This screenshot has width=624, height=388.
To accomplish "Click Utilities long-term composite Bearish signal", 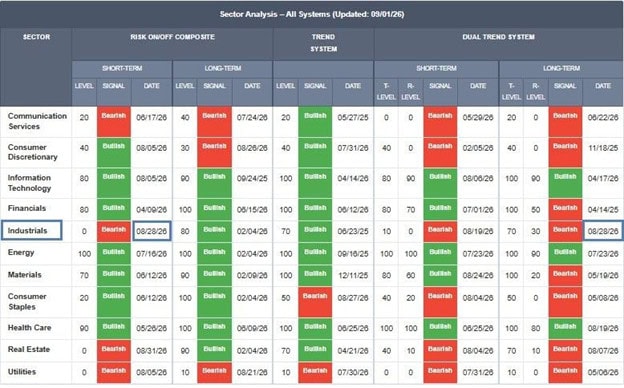I will pos(214,373).
